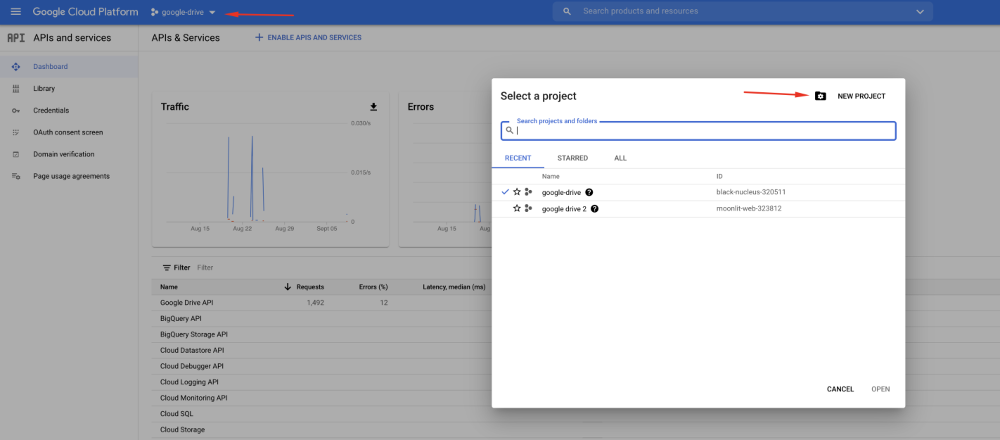
Task: Click help icon next to google-drive
Action: click(x=589, y=192)
